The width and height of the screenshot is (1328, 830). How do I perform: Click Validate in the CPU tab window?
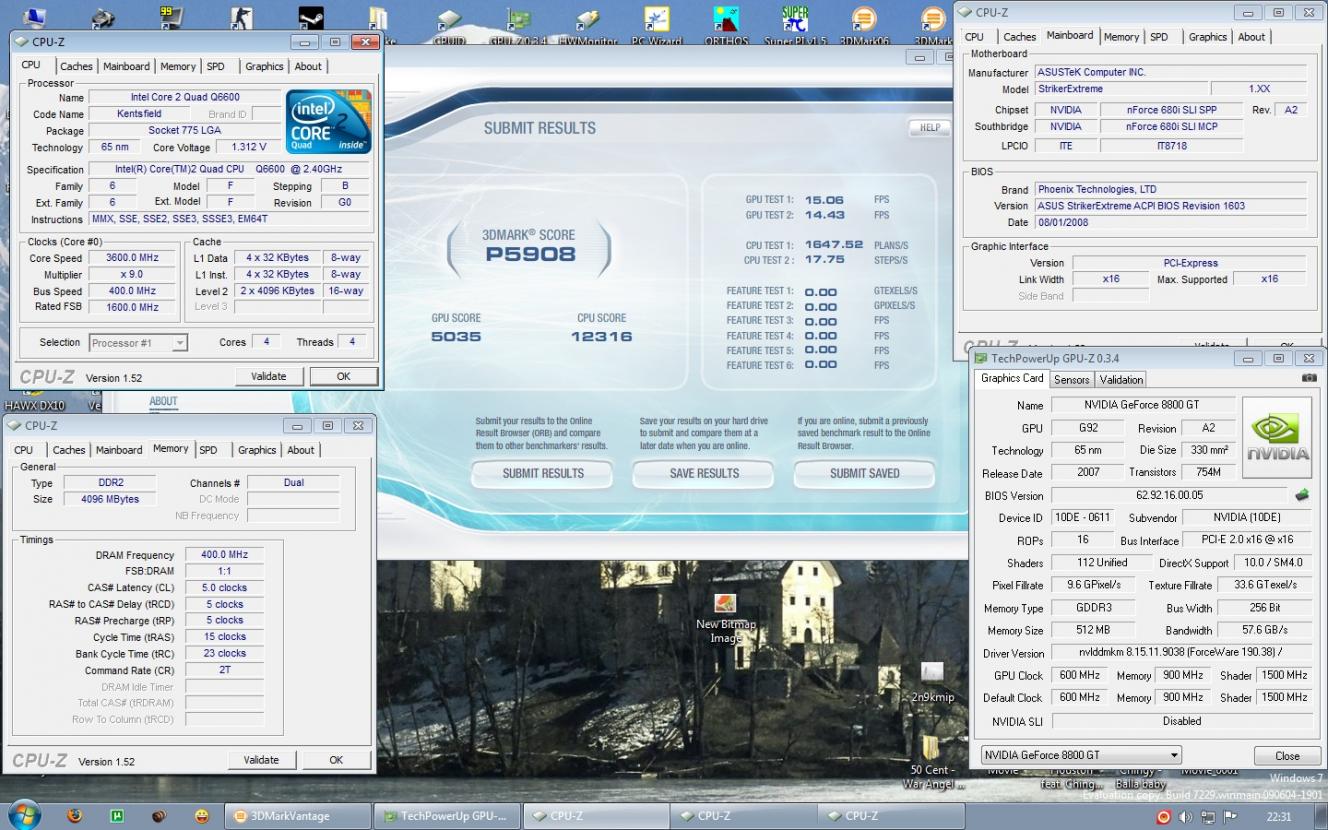[x=268, y=376]
